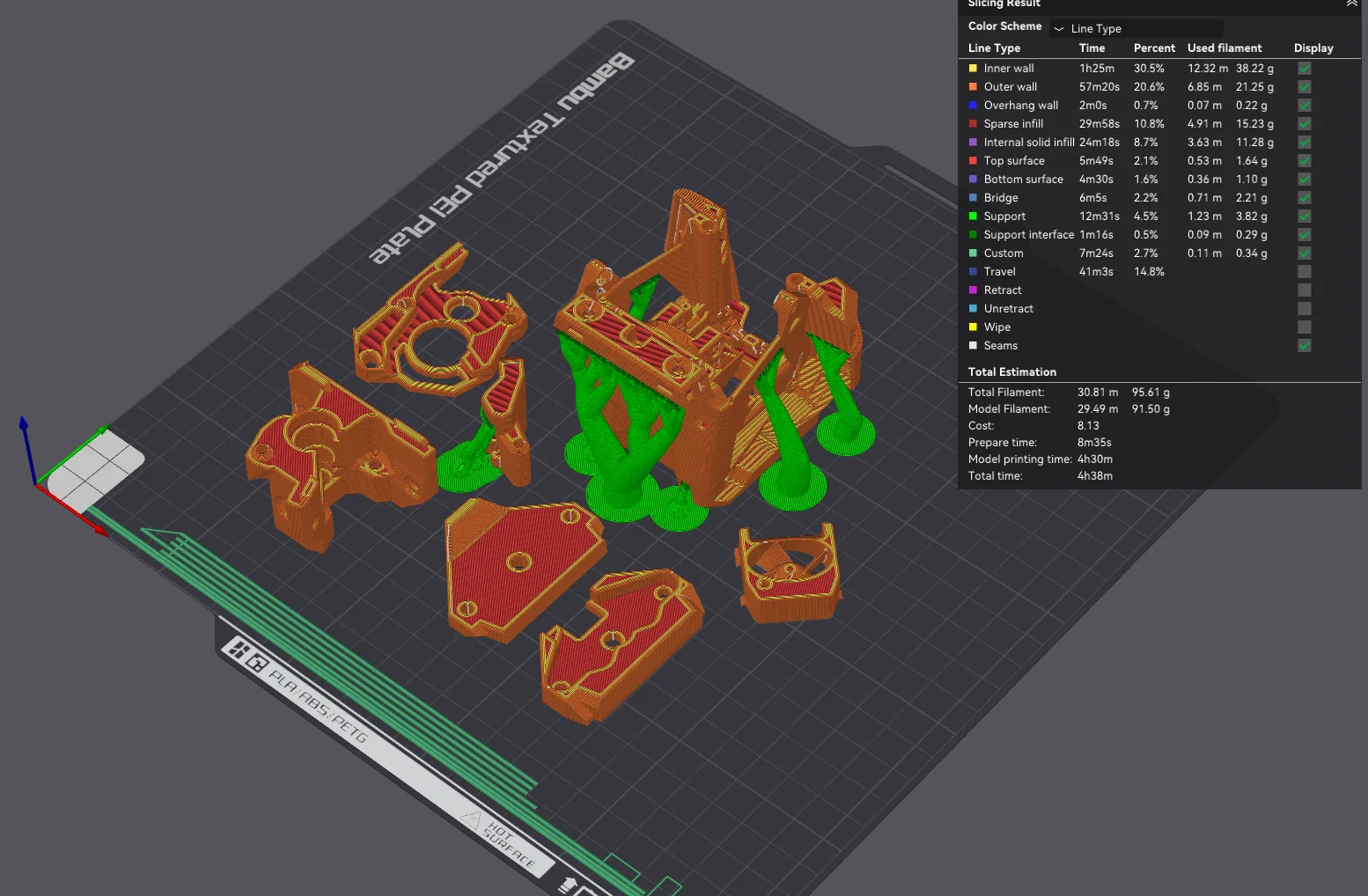This screenshot has width=1368, height=896.
Task: Click the Time column header
Action: [x=1092, y=48]
